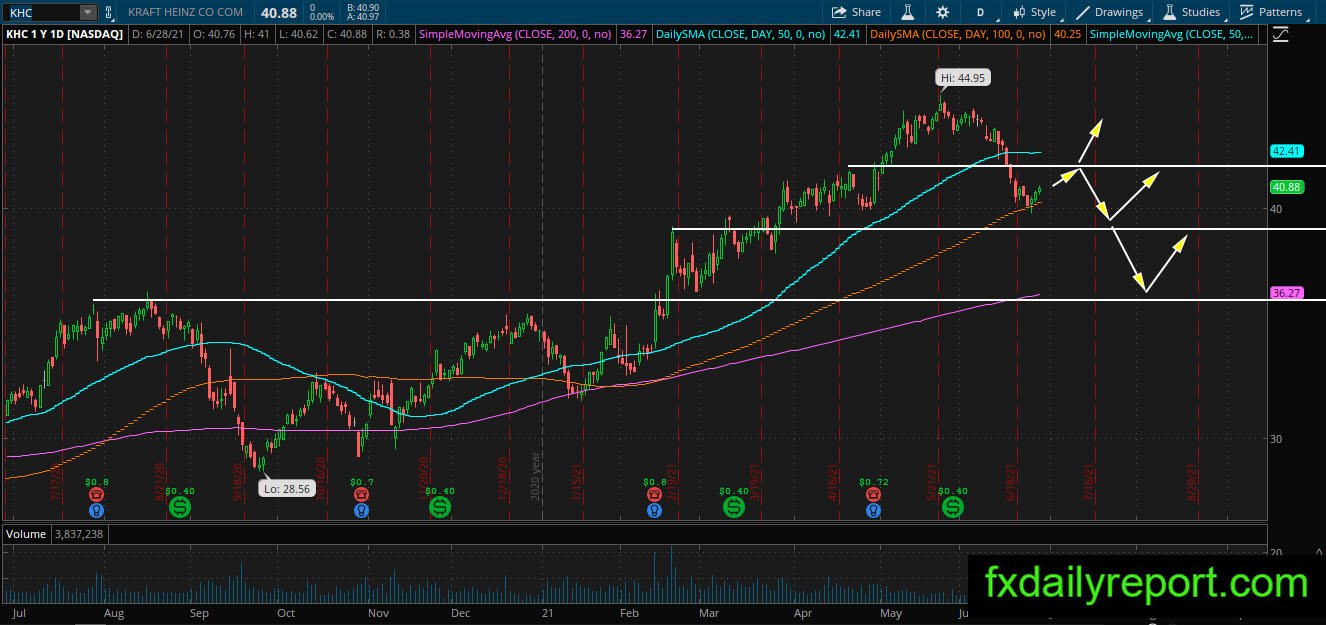This screenshot has height=625, width=1326.
Task: Click the $0.72 earnings estimate text
Action: pos(875,482)
